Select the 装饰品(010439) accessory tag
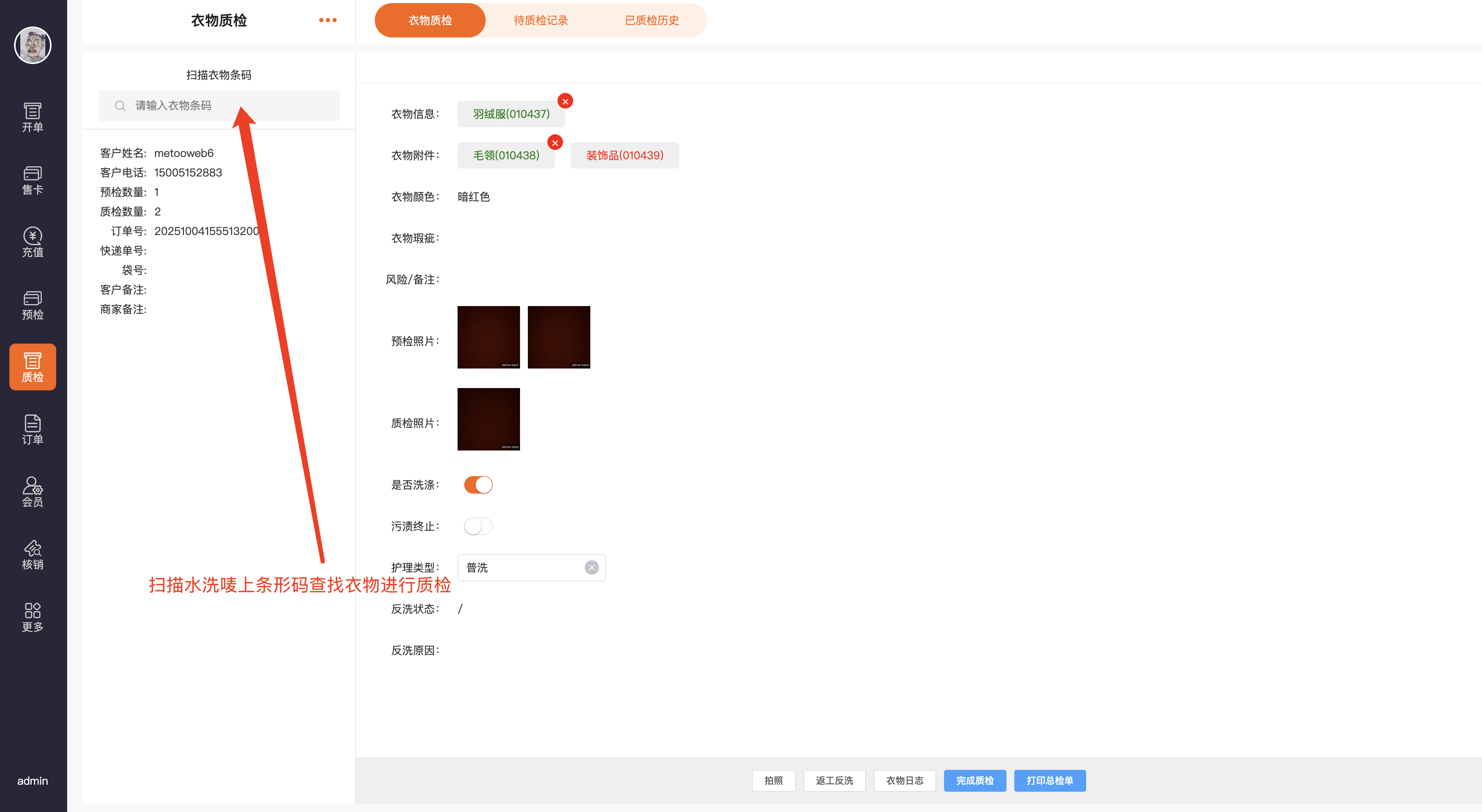The image size is (1482, 812). click(624, 155)
